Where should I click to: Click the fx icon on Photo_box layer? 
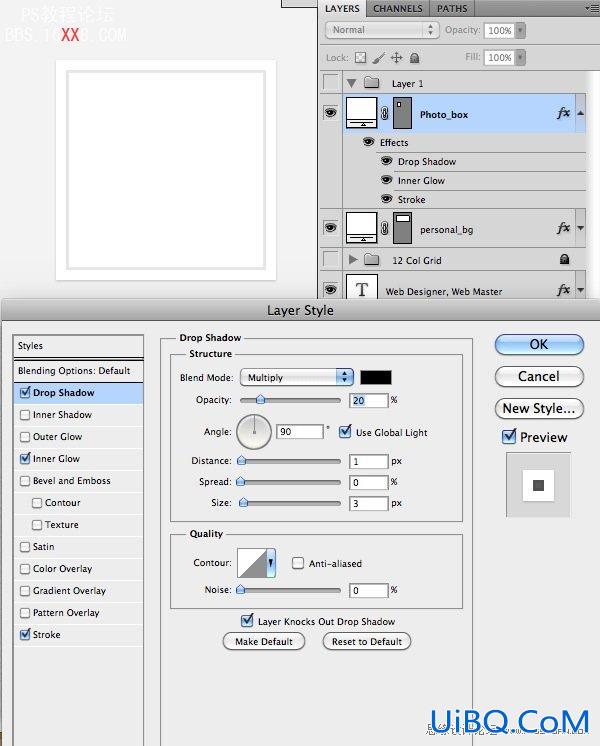tap(563, 113)
